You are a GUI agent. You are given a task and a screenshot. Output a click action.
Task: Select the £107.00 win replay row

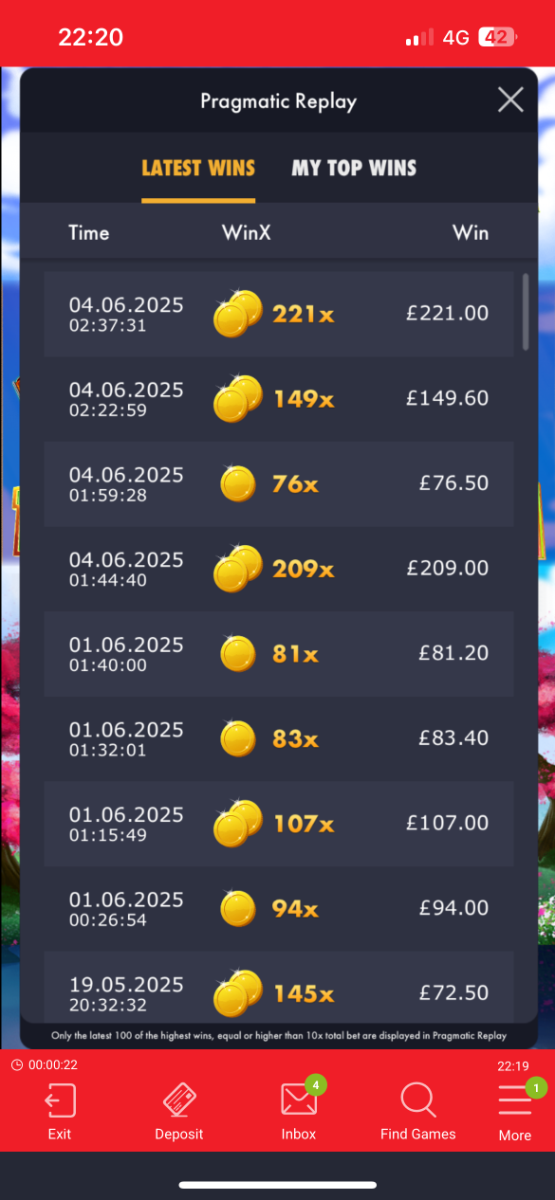[x=279, y=824]
